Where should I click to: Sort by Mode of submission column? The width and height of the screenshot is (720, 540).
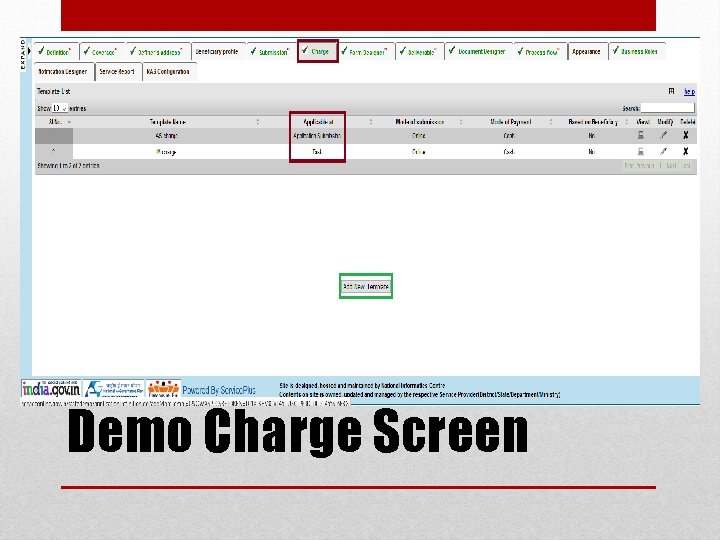pos(420,122)
